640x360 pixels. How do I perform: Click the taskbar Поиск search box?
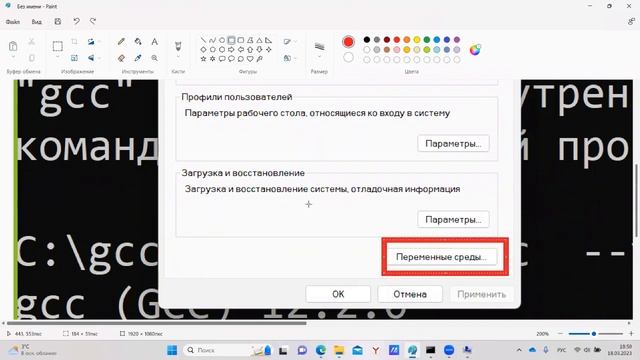pyautogui.click(x=226, y=350)
